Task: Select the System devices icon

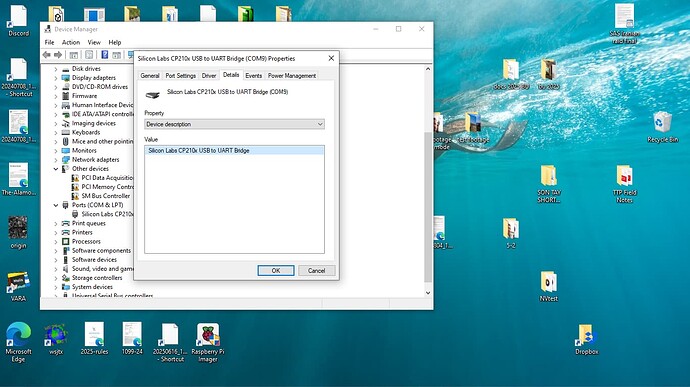Action: (66, 287)
